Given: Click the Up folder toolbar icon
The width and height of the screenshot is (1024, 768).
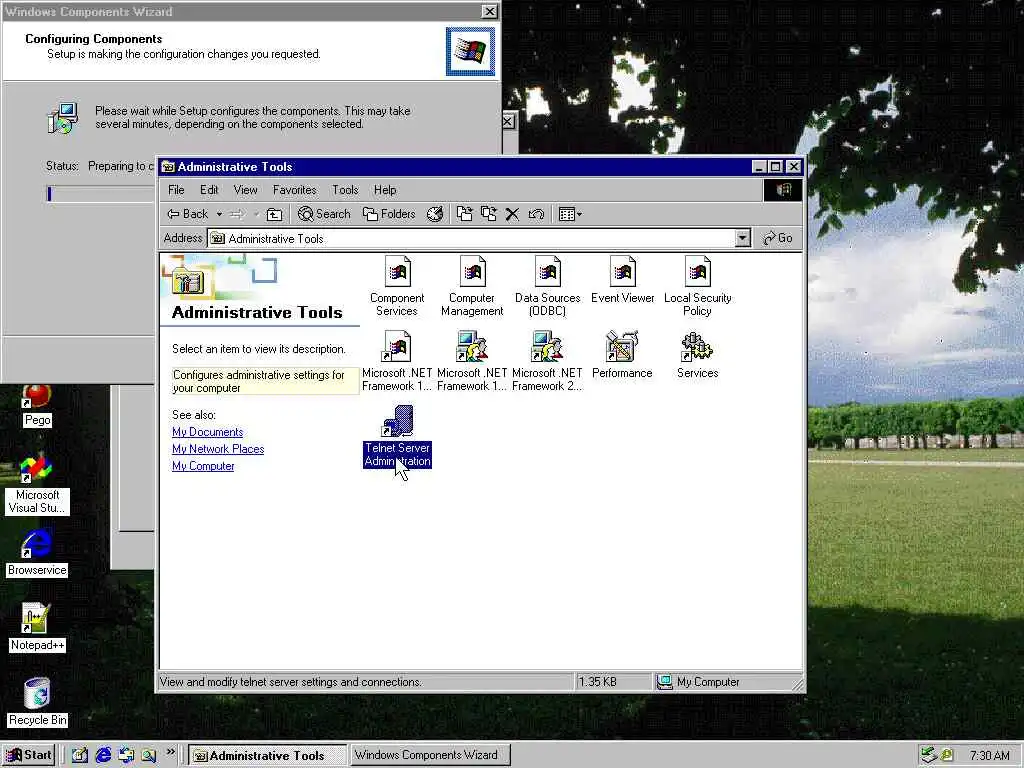Looking at the screenshot, I should [275, 214].
